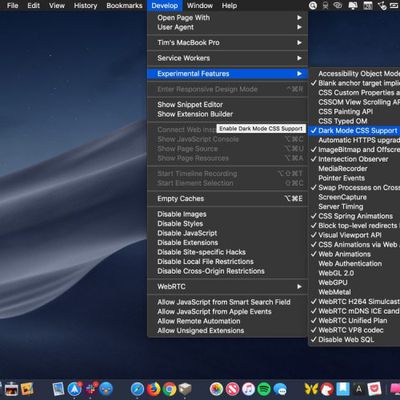Viewport: 400px width, 400px height.
Task: Enable Pointer Events feature
Action: click(x=354, y=178)
